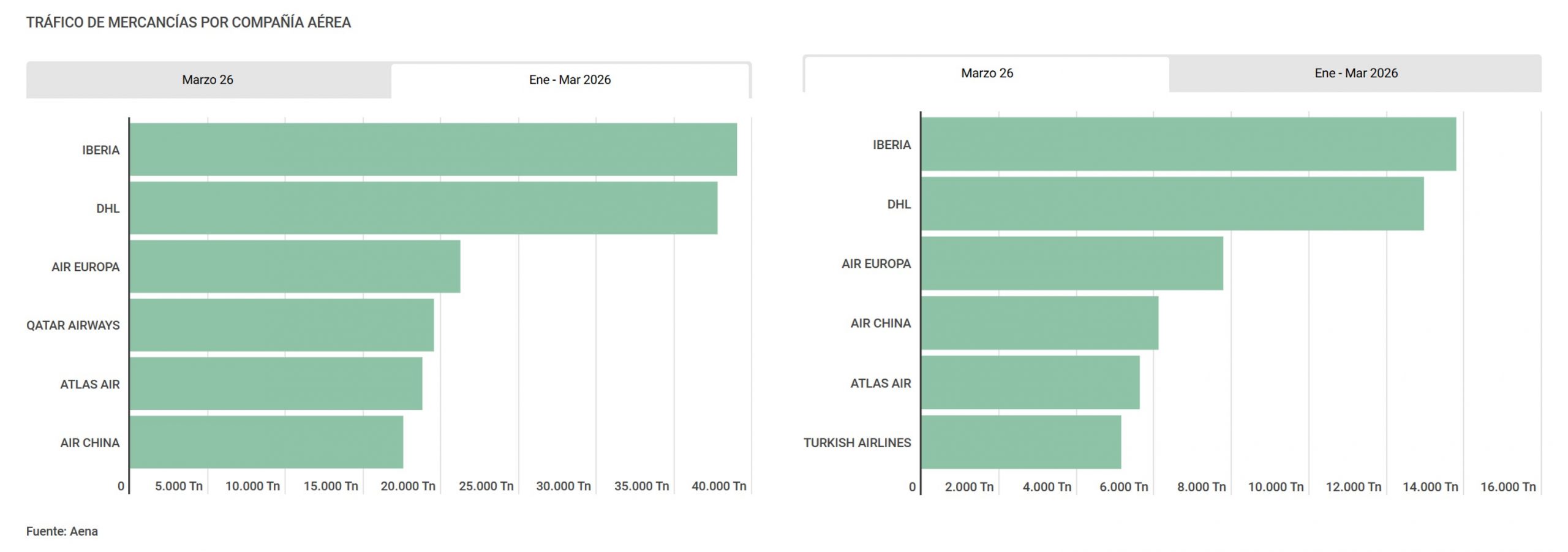Click the Fuente: Aena source text
This screenshot has width=1568, height=552.
62,531
